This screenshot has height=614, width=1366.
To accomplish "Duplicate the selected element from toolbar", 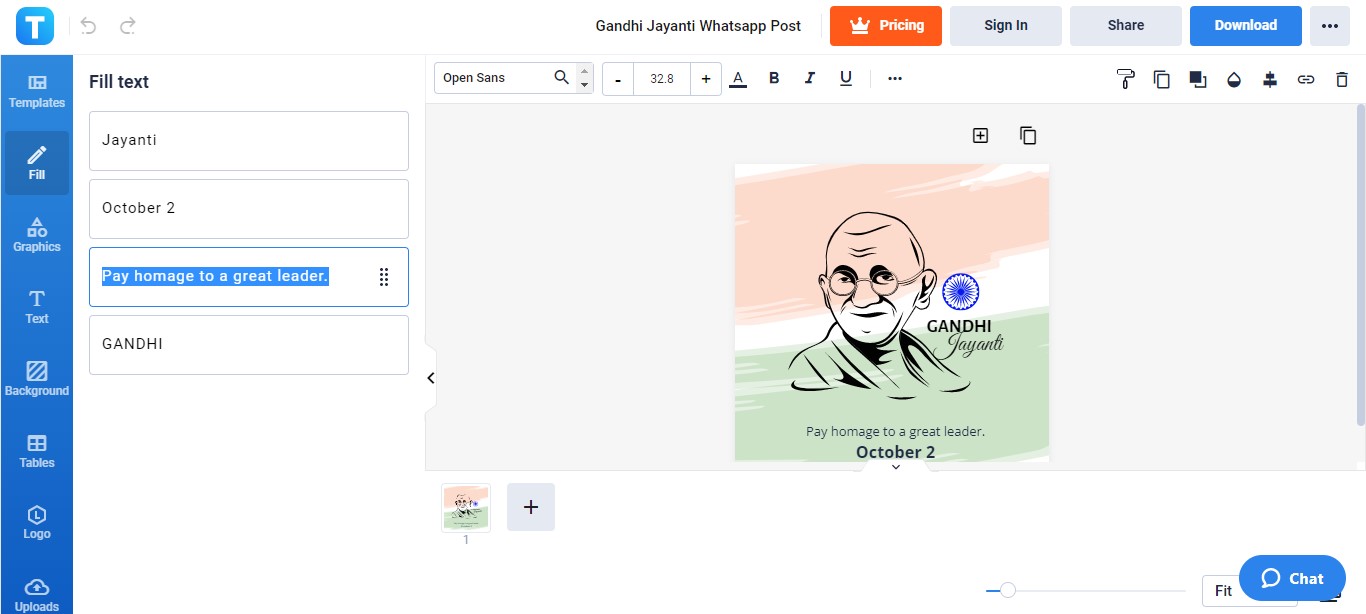I will click(x=1162, y=79).
